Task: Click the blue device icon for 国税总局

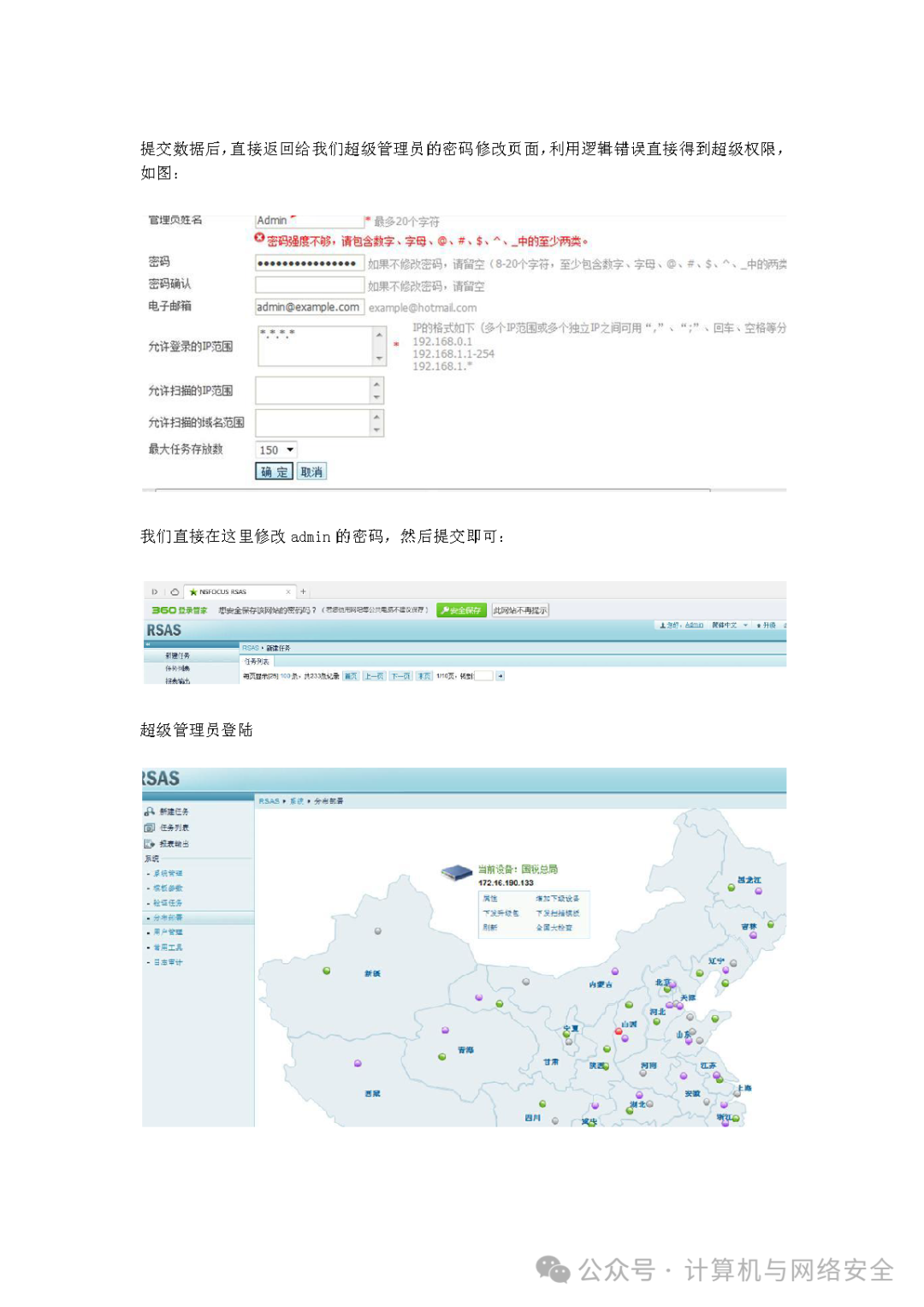Action: 457,873
